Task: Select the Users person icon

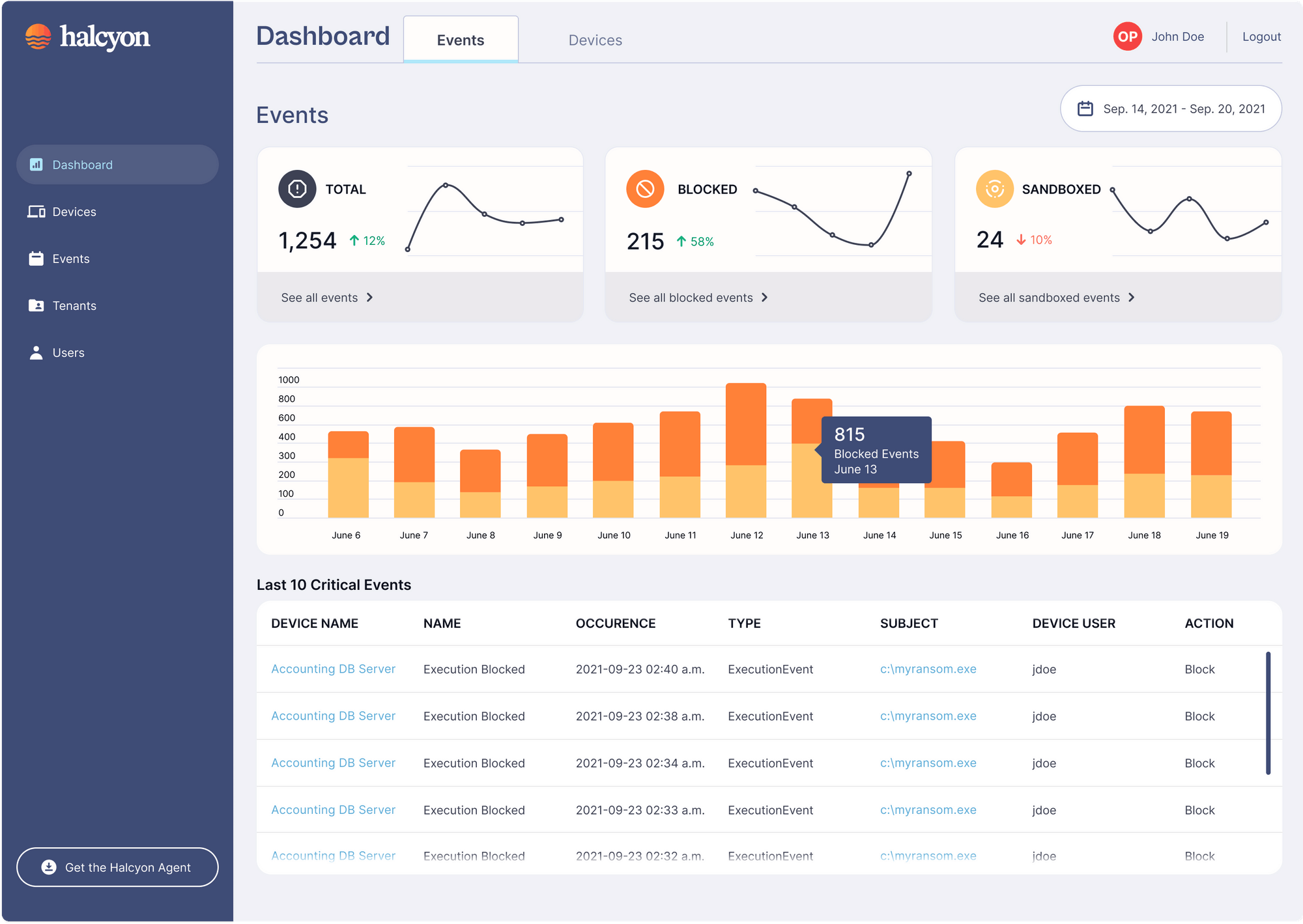Action: 36,352
